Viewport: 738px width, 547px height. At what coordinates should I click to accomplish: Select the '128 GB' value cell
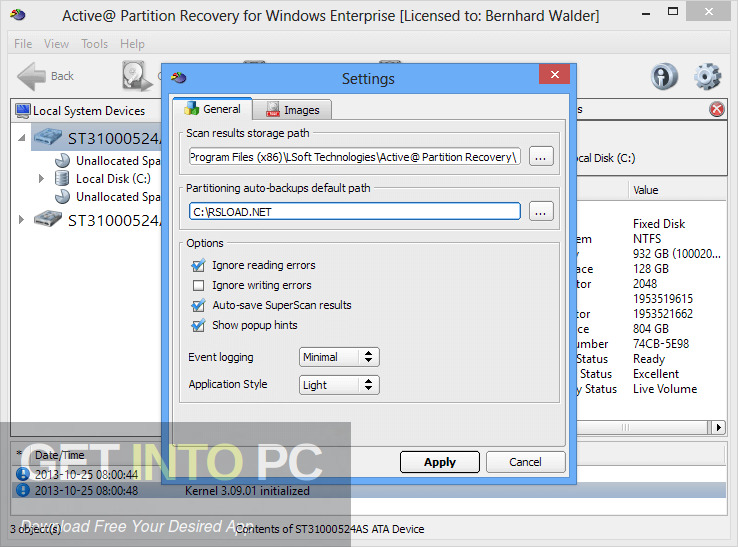[x=651, y=269]
